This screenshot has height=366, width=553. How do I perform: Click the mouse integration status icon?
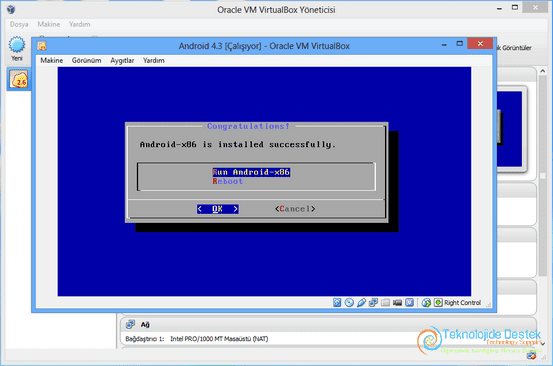click(x=426, y=303)
